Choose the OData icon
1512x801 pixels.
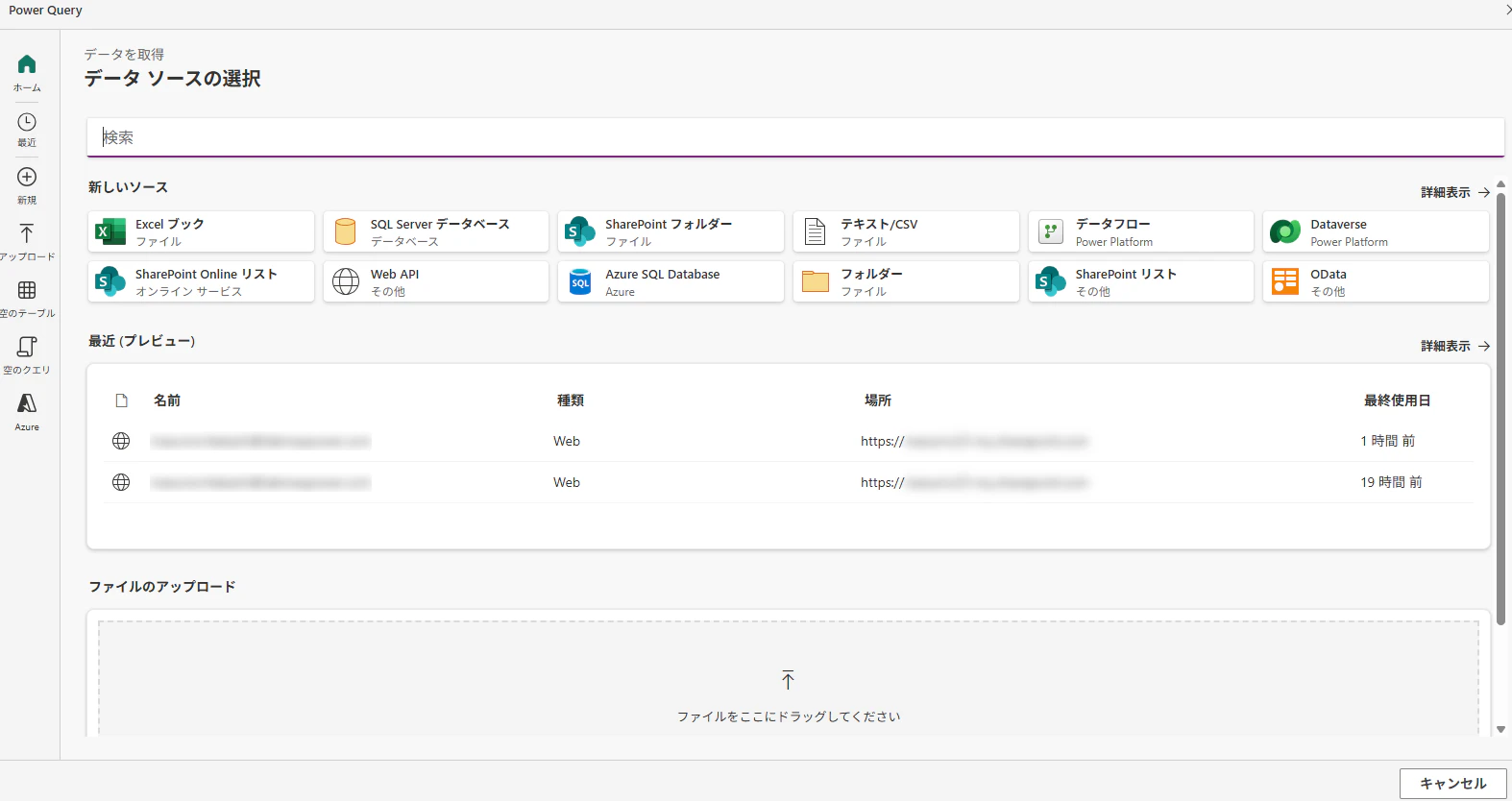1285,281
